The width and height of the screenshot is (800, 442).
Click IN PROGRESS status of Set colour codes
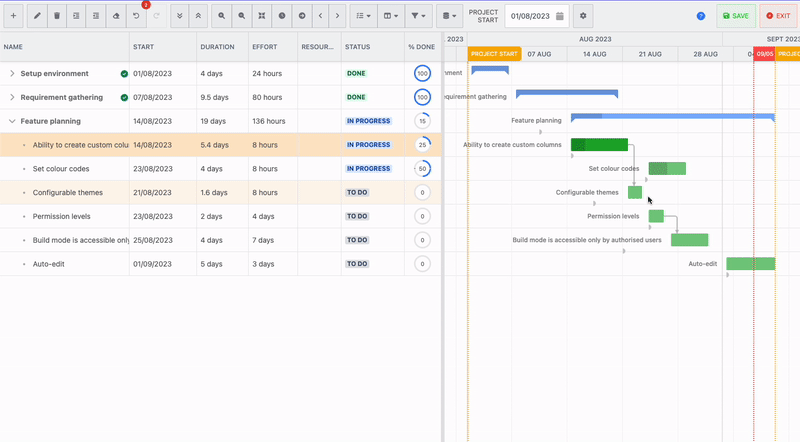point(368,168)
